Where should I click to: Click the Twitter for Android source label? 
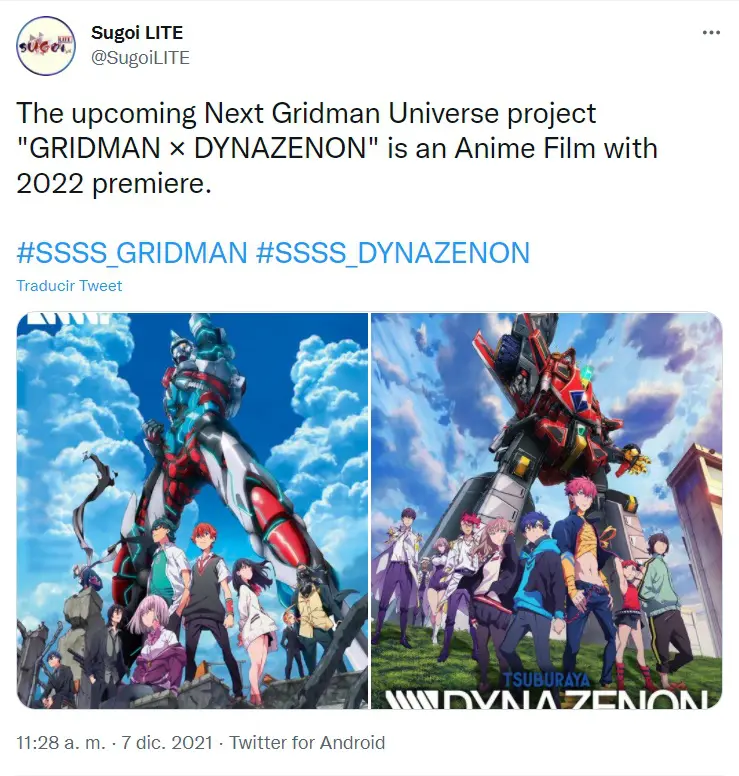[x=307, y=742]
